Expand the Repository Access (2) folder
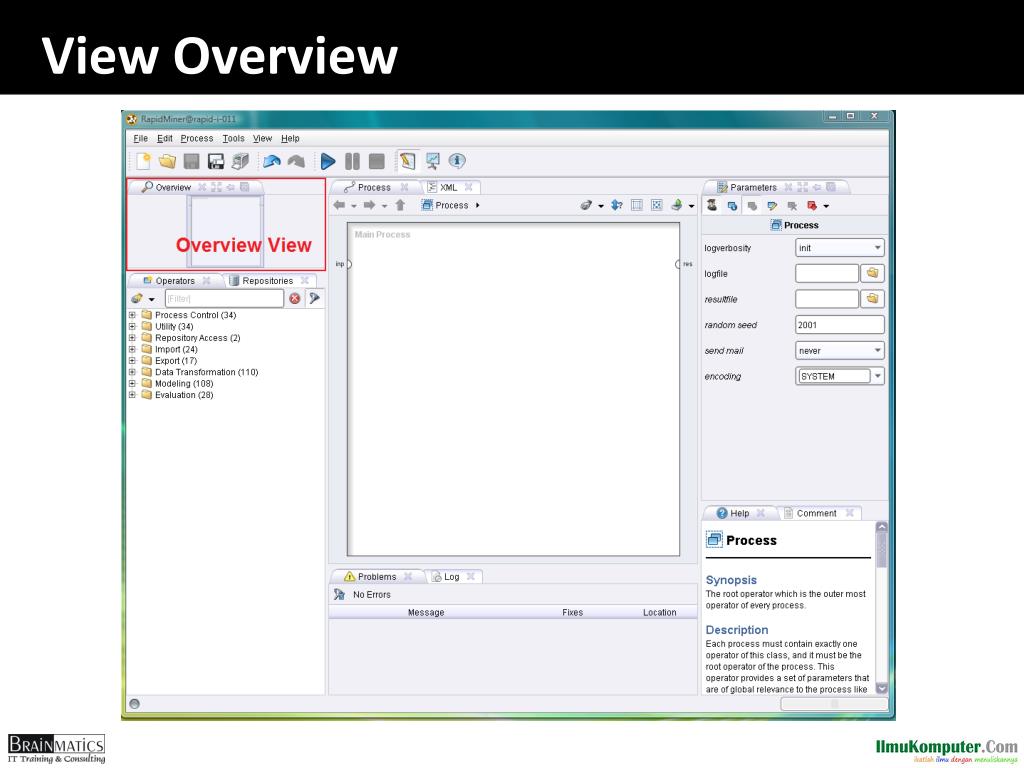Viewport: 1024px width, 768px height. click(x=133, y=338)
